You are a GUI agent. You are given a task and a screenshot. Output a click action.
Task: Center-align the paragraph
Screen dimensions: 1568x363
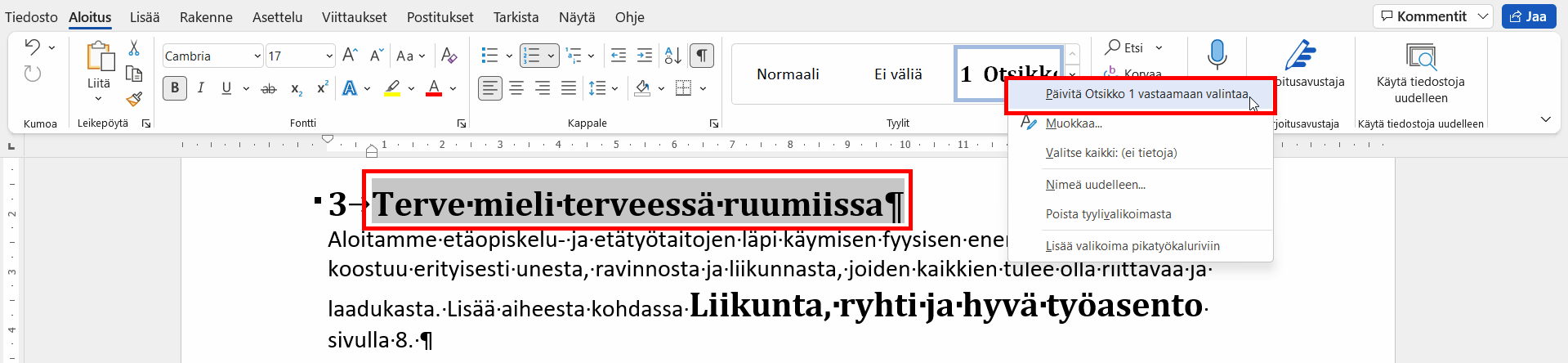coord(516,88)
